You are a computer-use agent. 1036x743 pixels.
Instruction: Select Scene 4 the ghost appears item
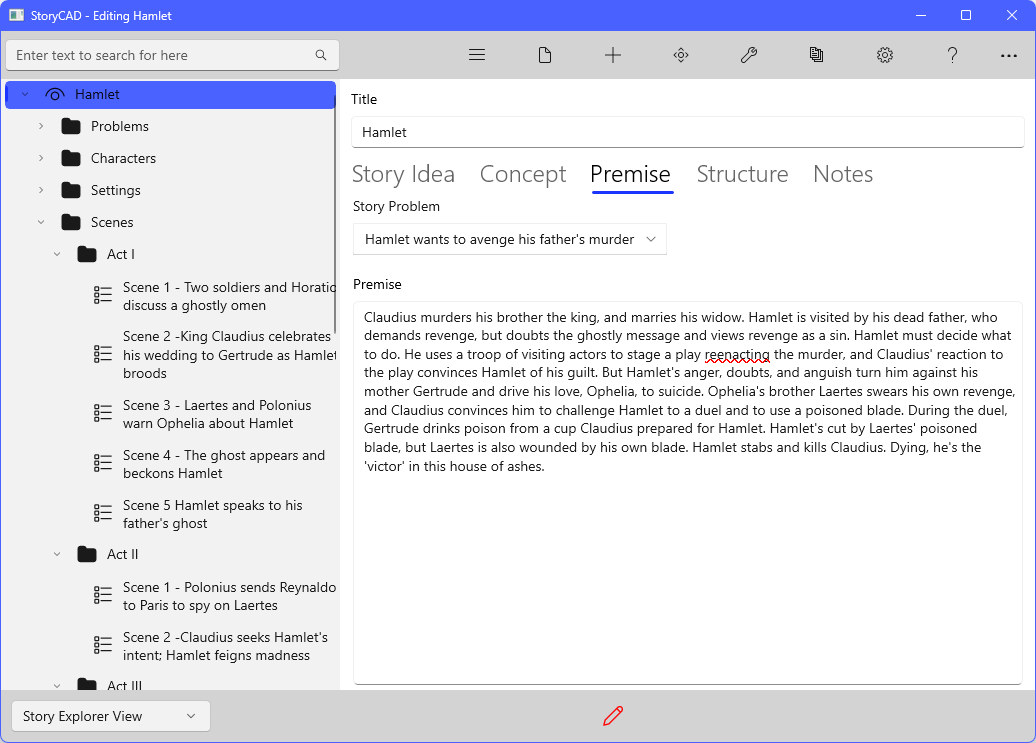pyautogui.click(x=223, y=464)
